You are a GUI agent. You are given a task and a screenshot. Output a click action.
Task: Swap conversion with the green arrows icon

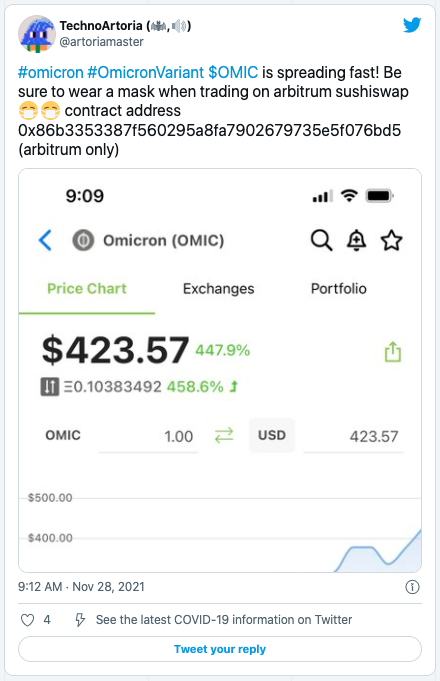tap(224, 435)
